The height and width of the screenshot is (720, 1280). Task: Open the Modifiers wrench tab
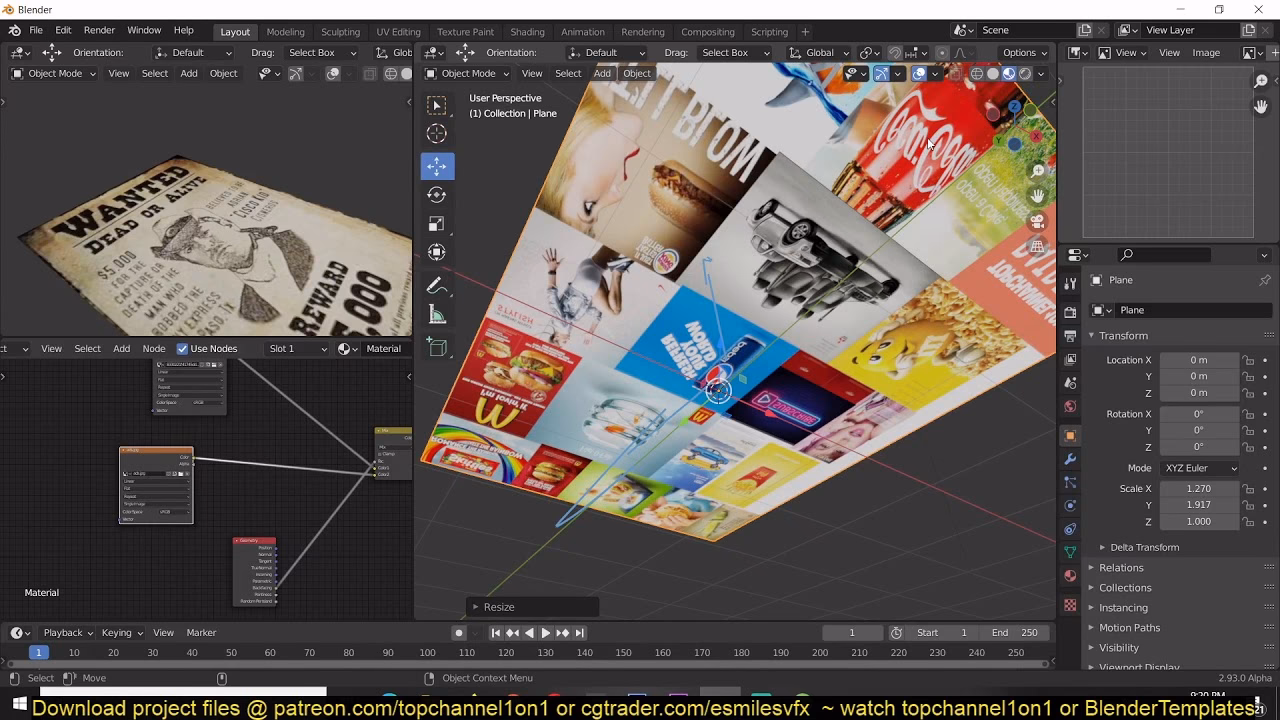click(x=1070, y=460)
